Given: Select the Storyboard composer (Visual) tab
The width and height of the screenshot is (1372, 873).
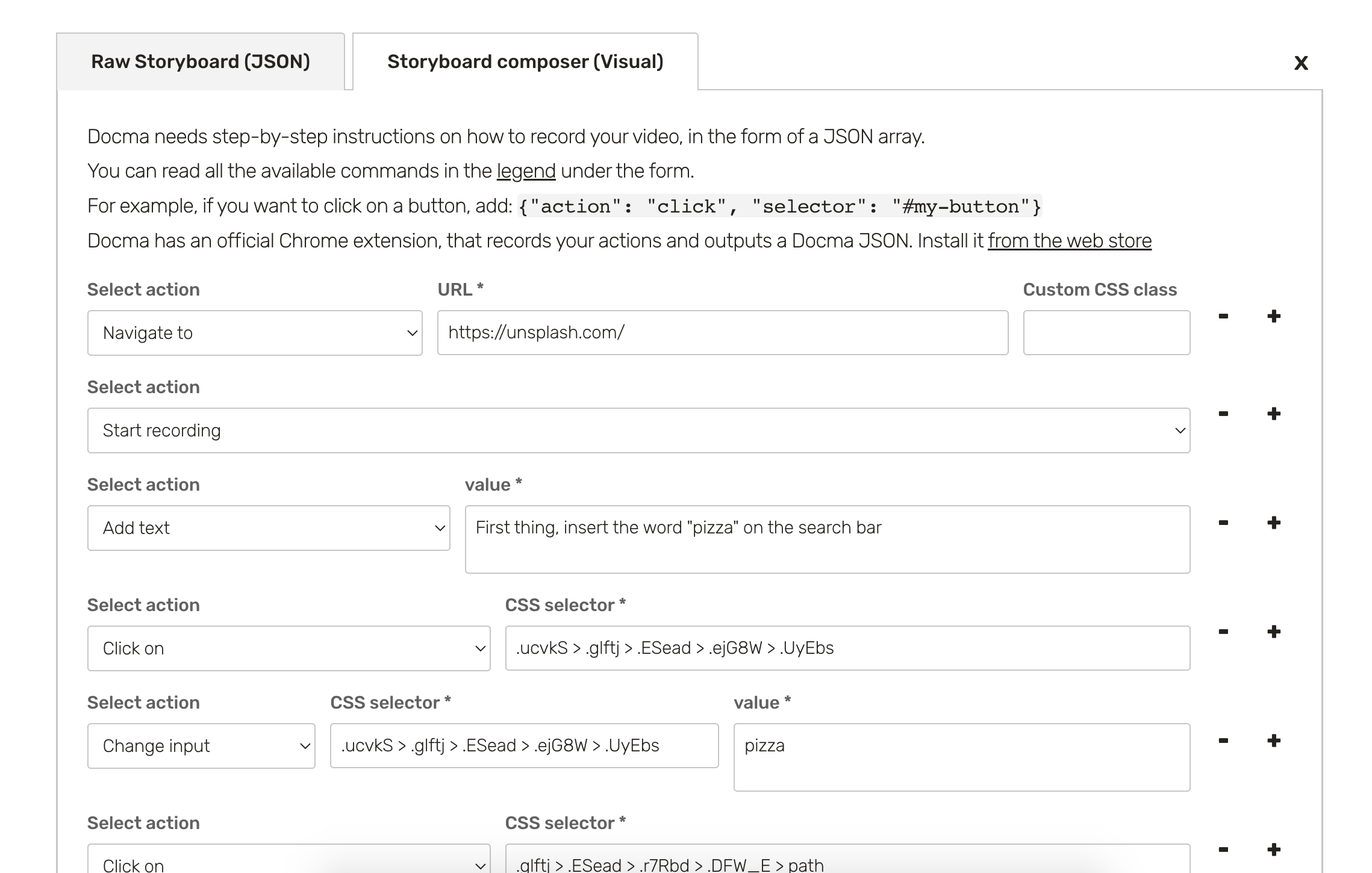Looking at the screenshot, I should coord(525,62).
